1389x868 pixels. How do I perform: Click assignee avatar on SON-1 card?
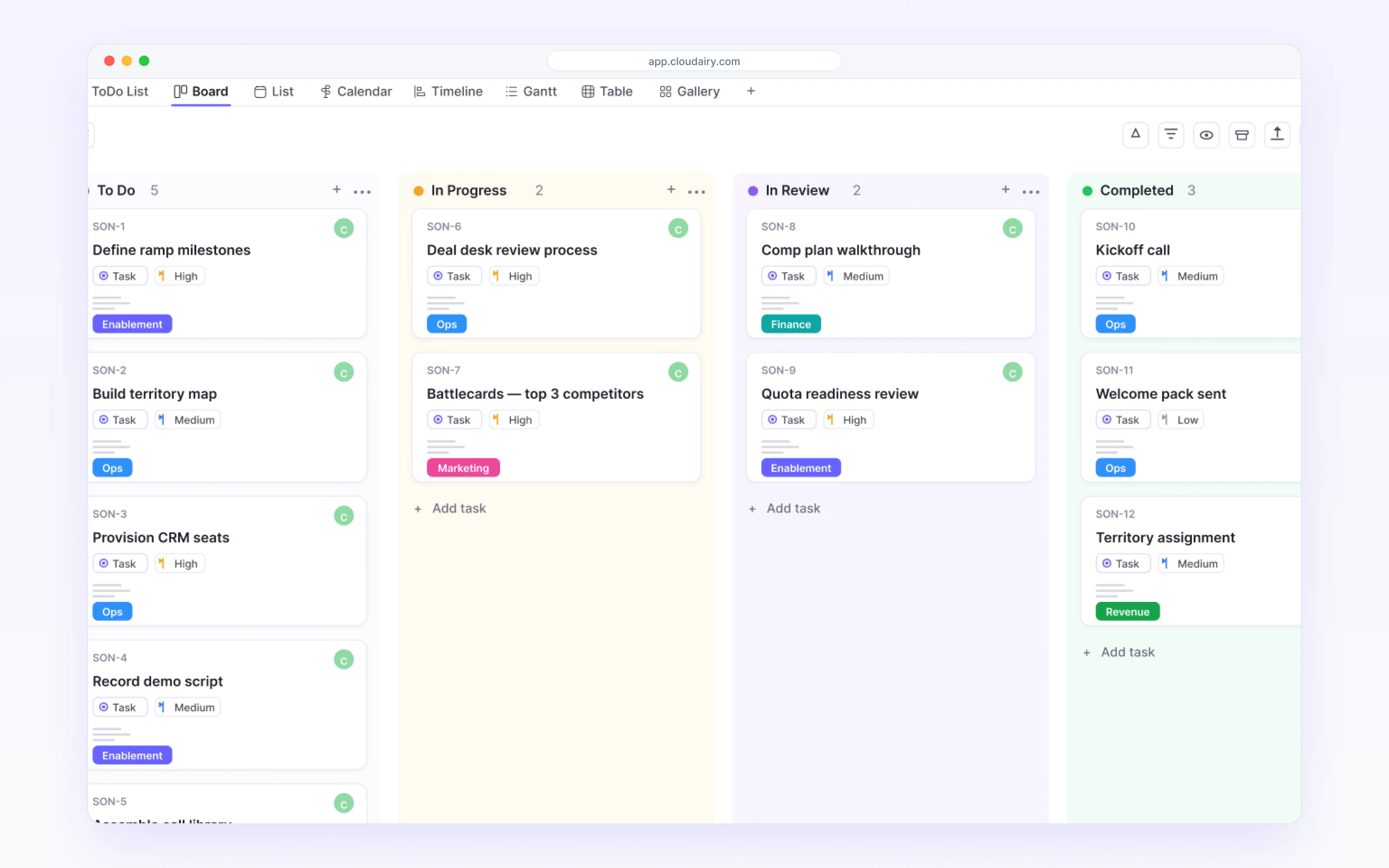pyautogui.click(x=344, y=228)
